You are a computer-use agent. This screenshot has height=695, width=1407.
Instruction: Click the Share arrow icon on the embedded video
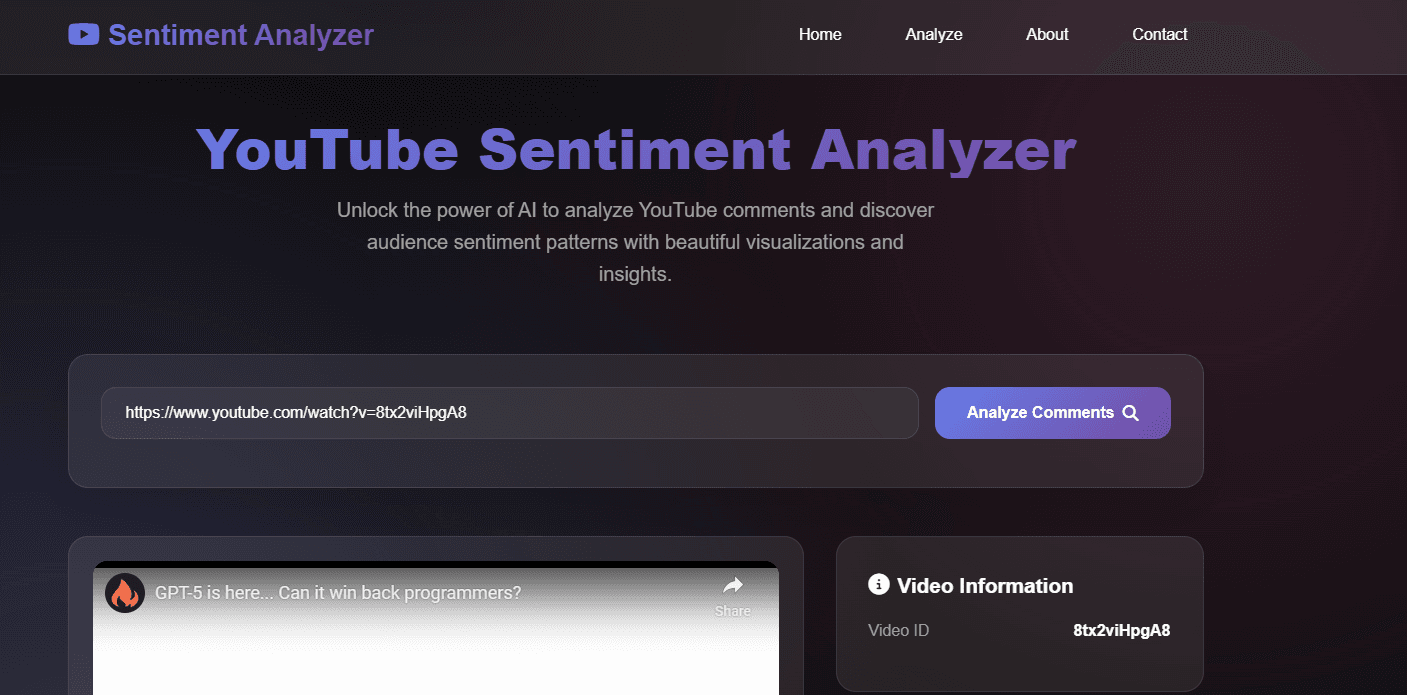coord(733,586)
